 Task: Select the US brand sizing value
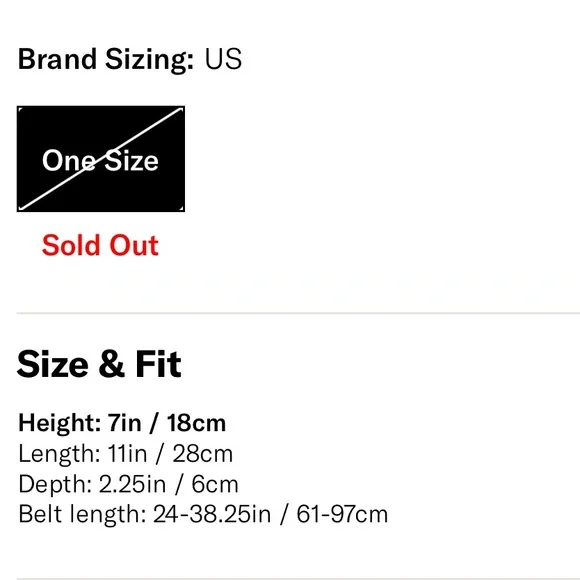223,59
